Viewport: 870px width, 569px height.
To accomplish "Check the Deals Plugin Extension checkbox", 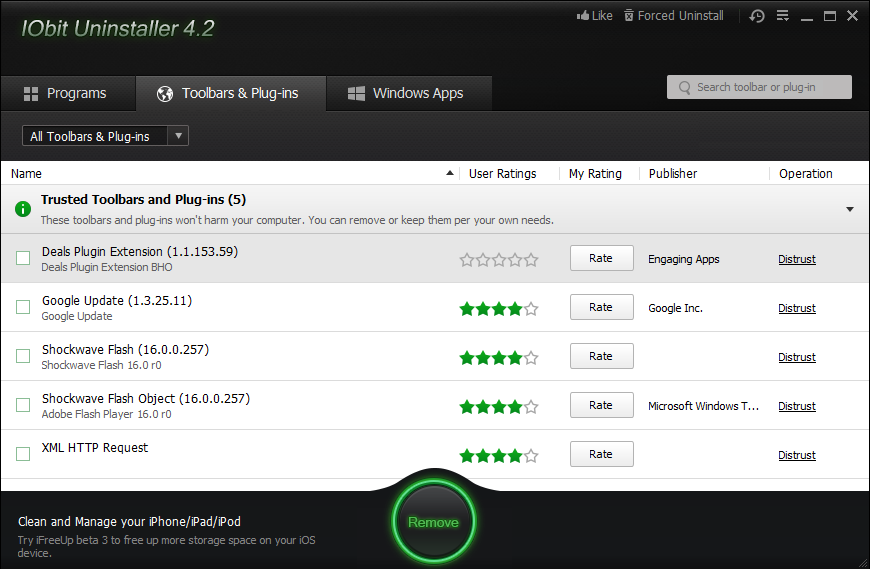I will coord(23,258).
